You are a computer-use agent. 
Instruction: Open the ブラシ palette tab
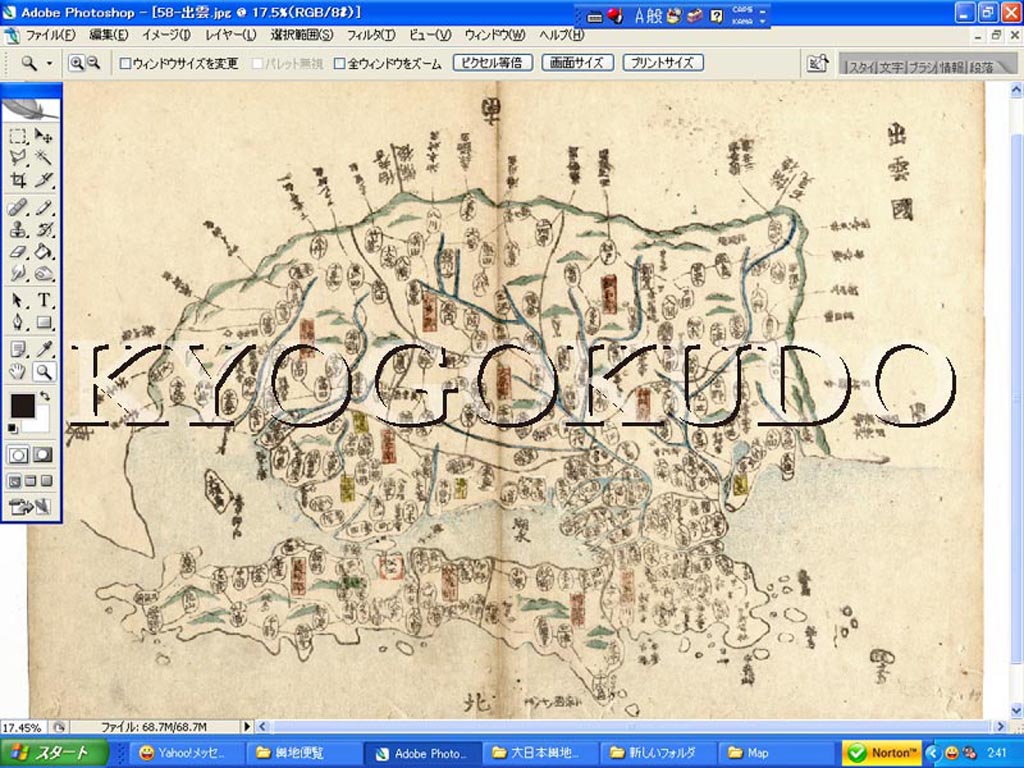click(x=921, y=67)
